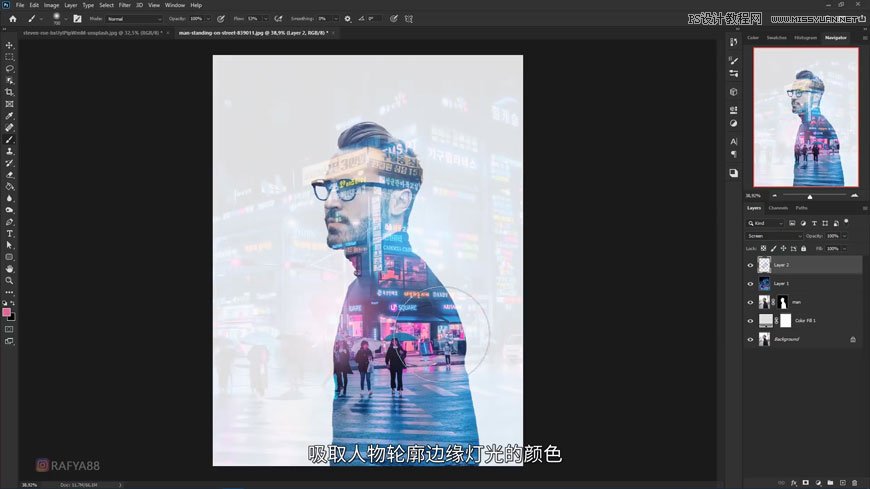This screenshot has width=870, height=489.
Task: Toggle symmetry painting butterfly icon
Action: [x=409, y=19]
